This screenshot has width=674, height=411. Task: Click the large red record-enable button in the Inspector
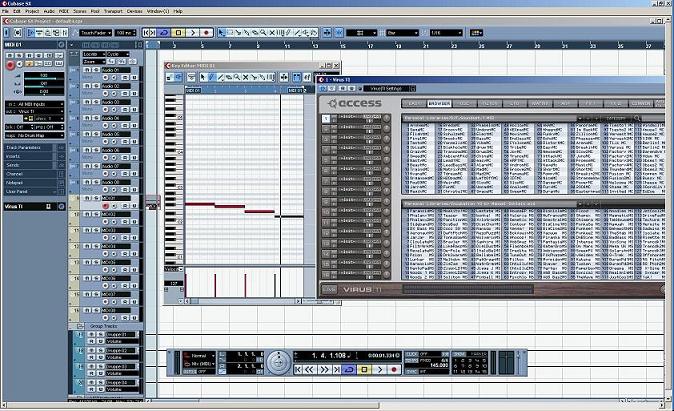click(x=10, y=65)
